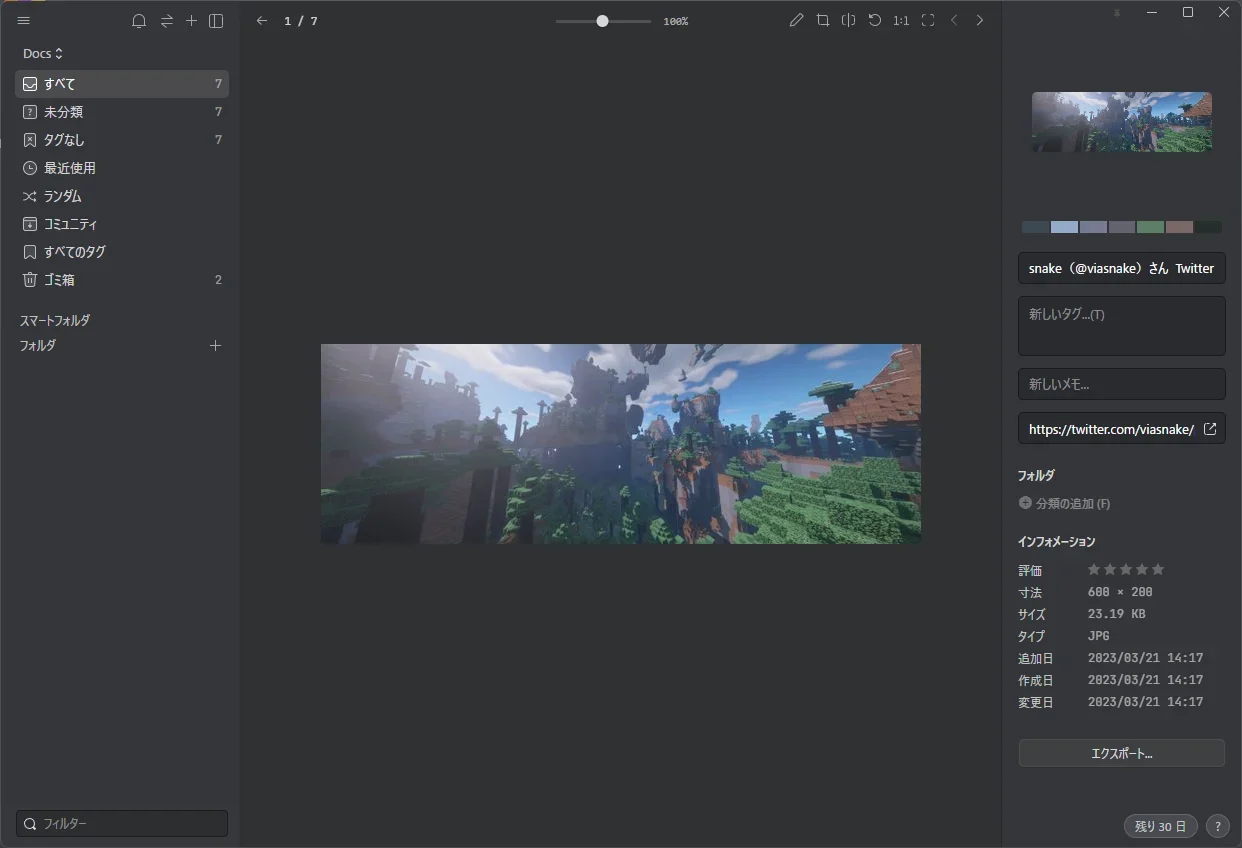Open the ゴミ箱 trash
Image resolution: width=1242 pixels, height=848 pixels.
pos(122,280)
